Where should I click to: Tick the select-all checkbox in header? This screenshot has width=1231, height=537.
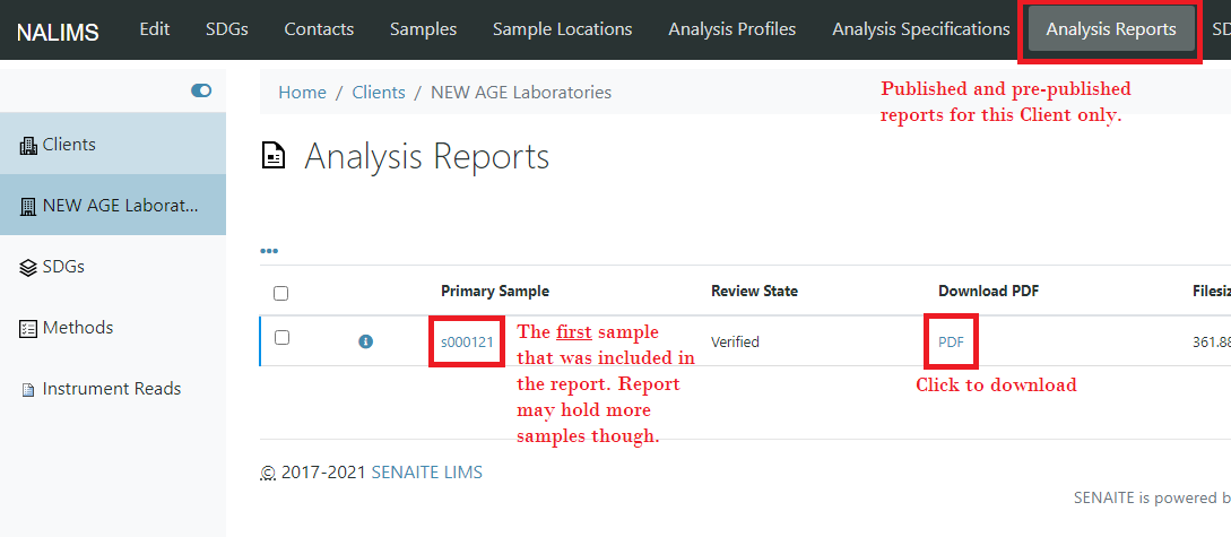tap(281, 293)
